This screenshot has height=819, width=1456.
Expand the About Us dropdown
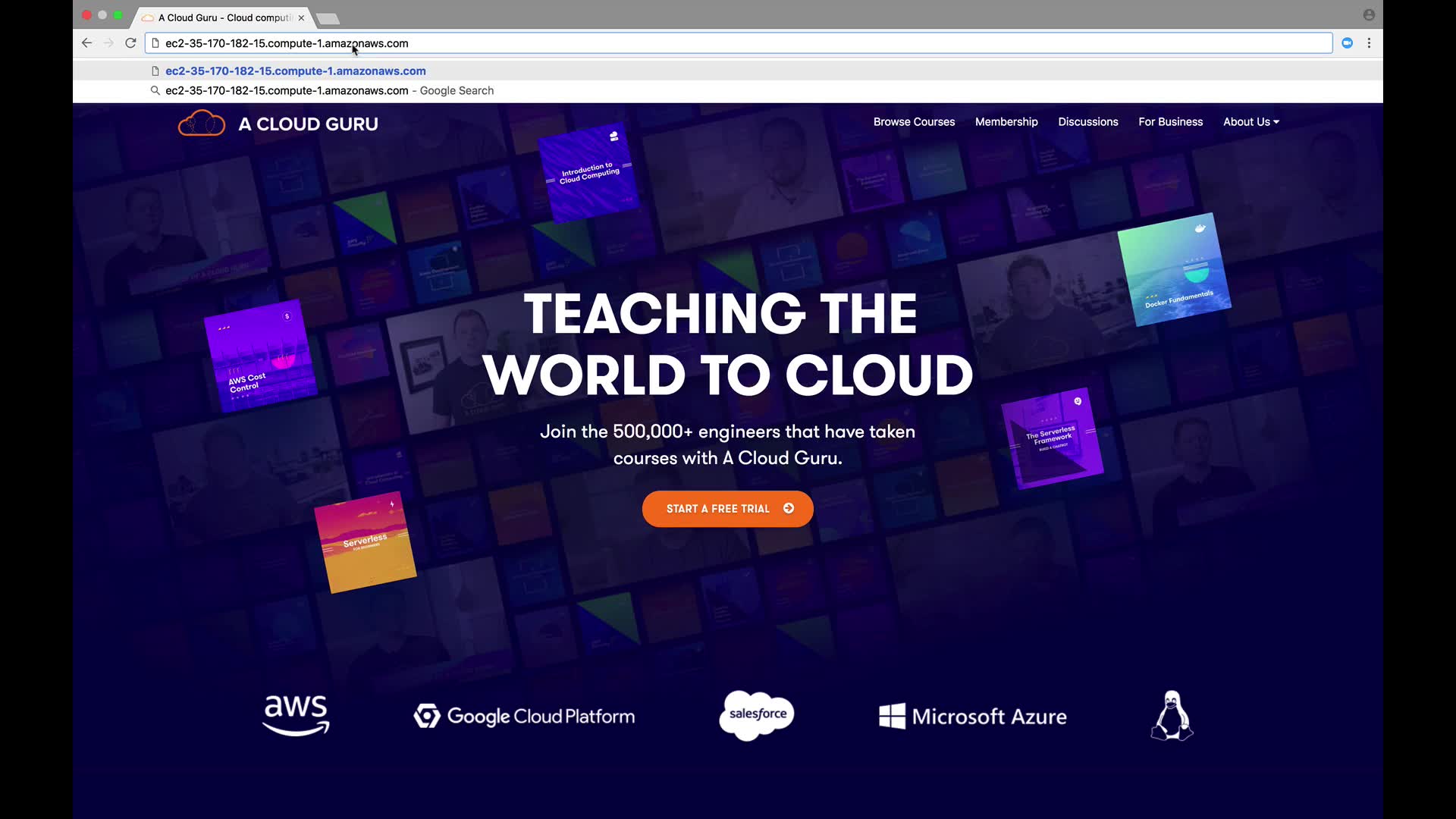[x=1250, y=122]
